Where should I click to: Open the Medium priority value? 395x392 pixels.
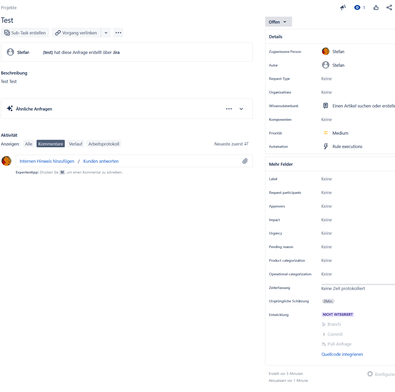coord(340,133)
